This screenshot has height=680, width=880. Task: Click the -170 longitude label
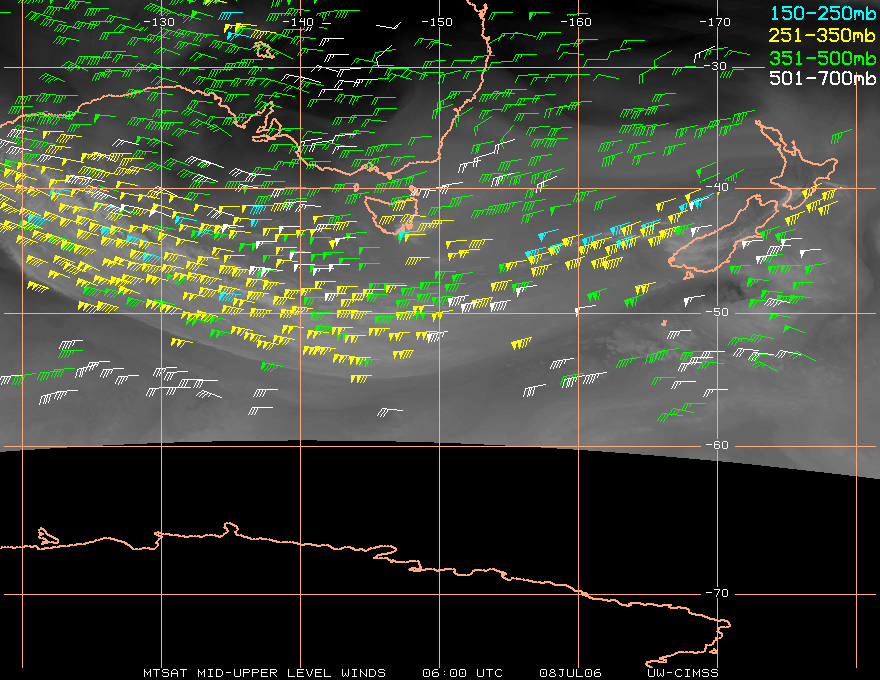pyautogui.click(x=715, y=22)
